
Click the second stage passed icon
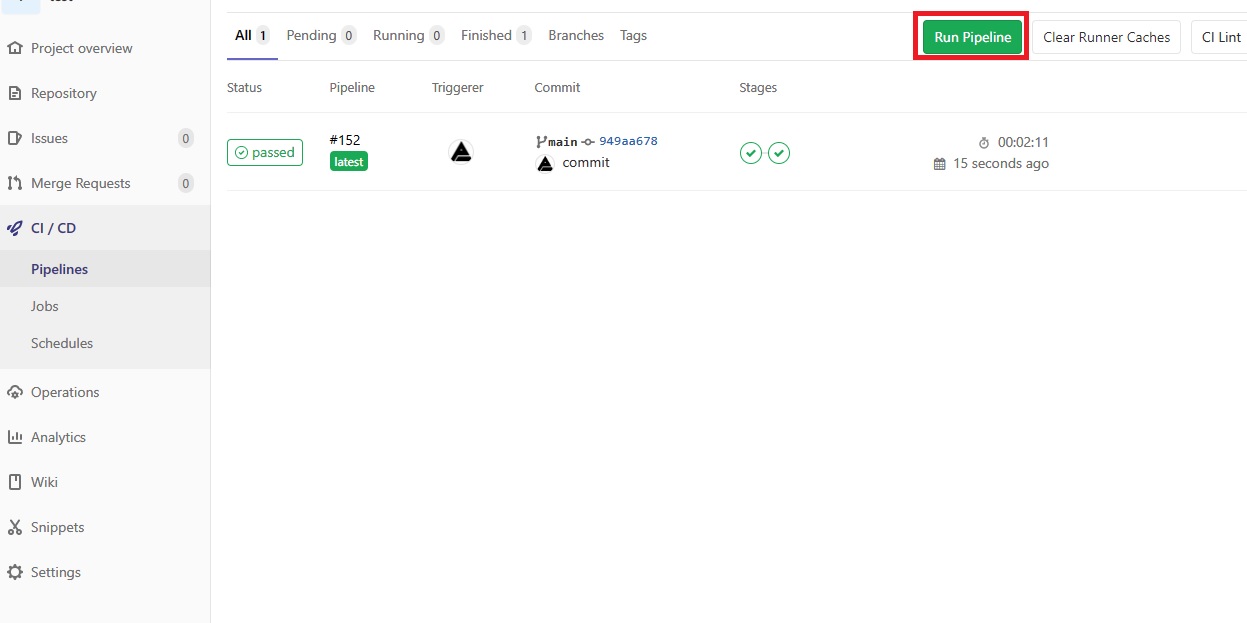tap(779, 153)
